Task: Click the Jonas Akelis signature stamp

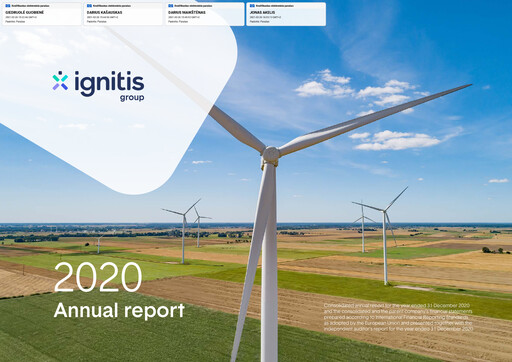Action: coord(286,14)
